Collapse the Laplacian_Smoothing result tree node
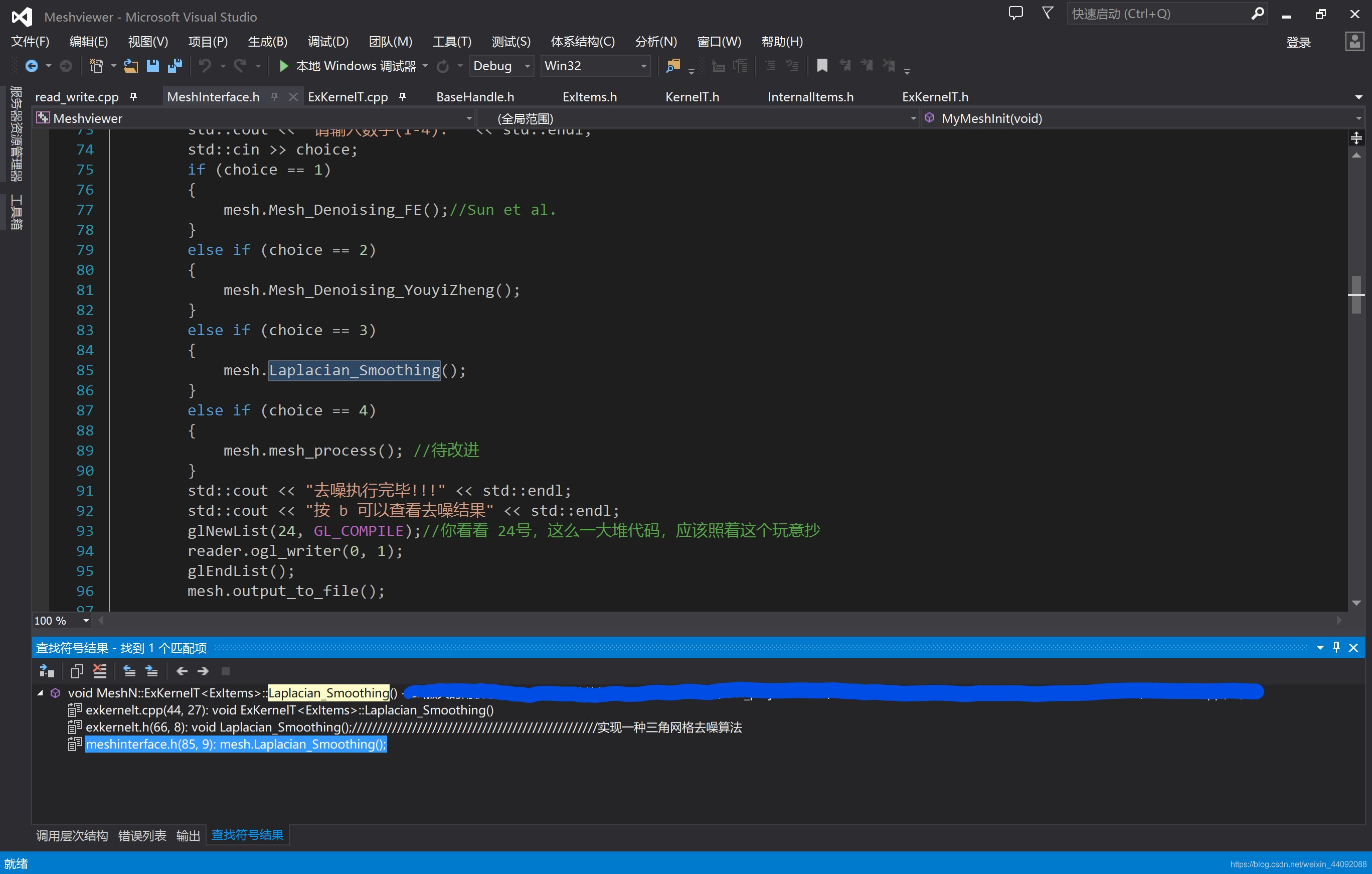This screenshot has width=1372, height=874. [41, 693]
